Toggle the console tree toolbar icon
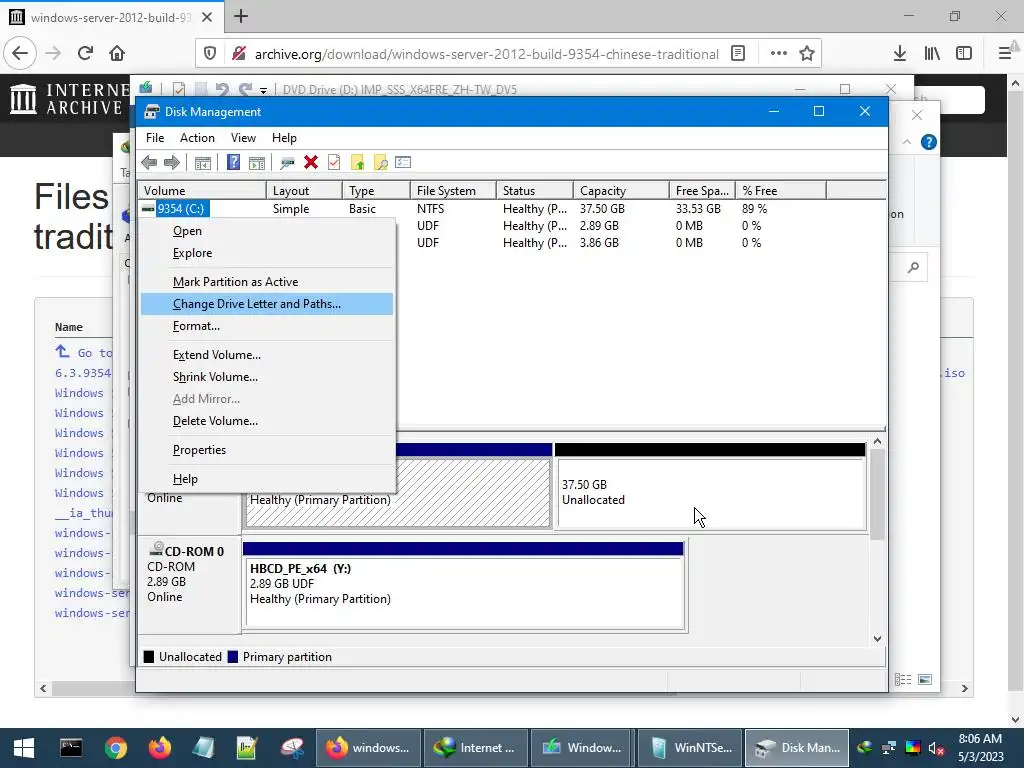The height and width of the screenshot is (768, 1024). coord(203,163)
